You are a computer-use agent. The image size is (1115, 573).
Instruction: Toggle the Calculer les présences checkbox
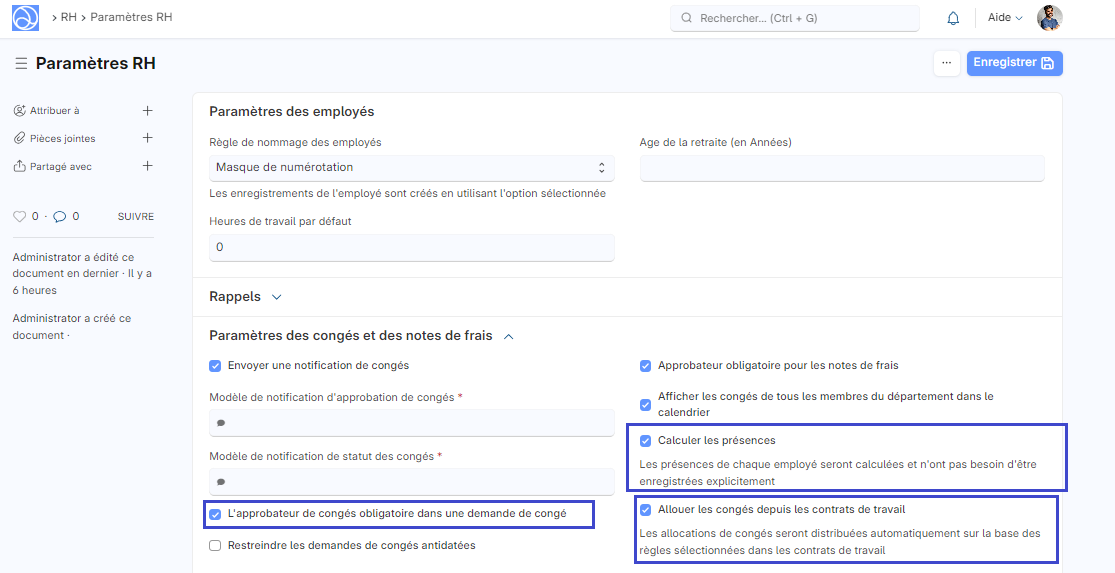(x=646, y=441)
